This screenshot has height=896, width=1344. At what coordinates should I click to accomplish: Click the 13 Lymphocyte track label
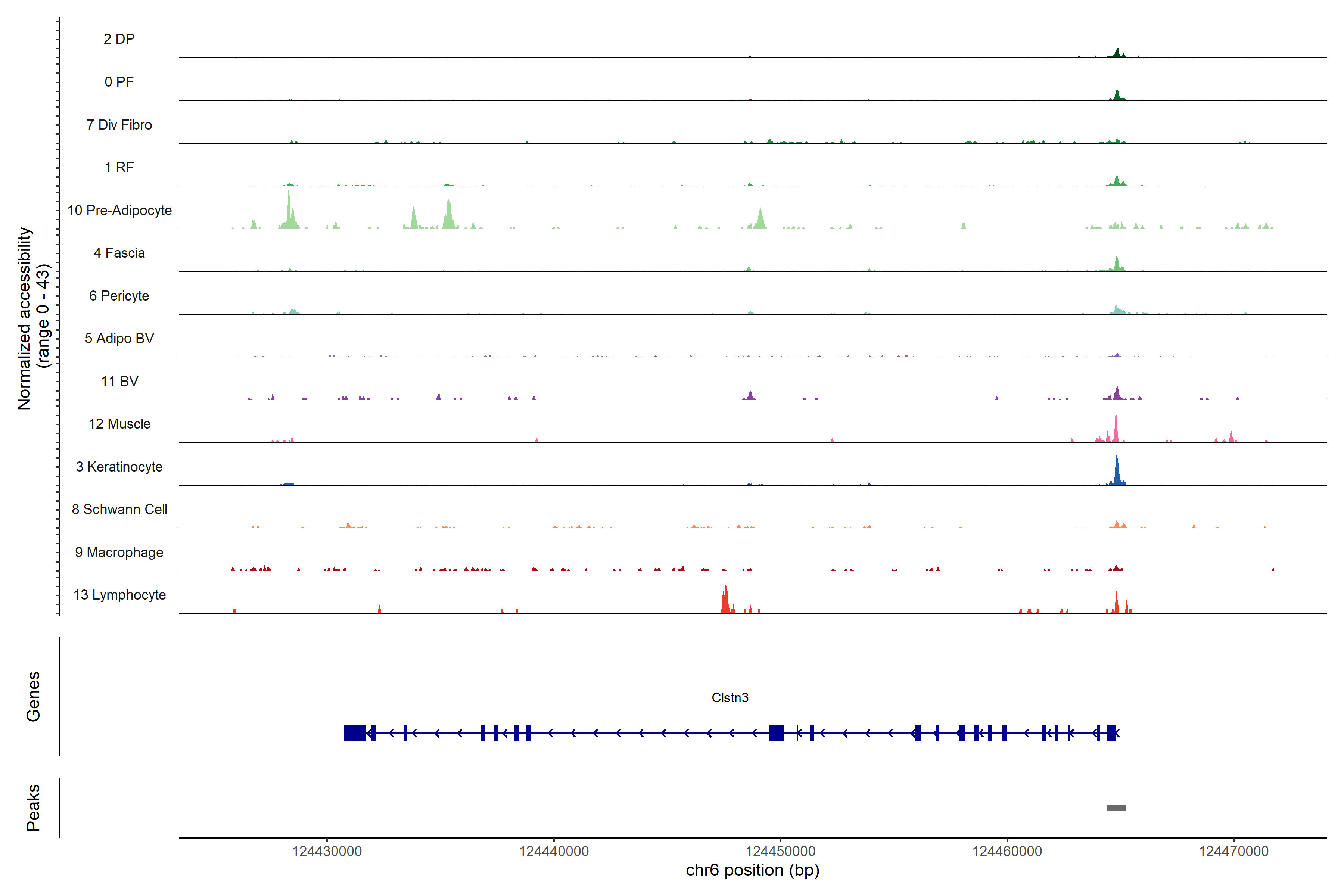click(119, 595)
